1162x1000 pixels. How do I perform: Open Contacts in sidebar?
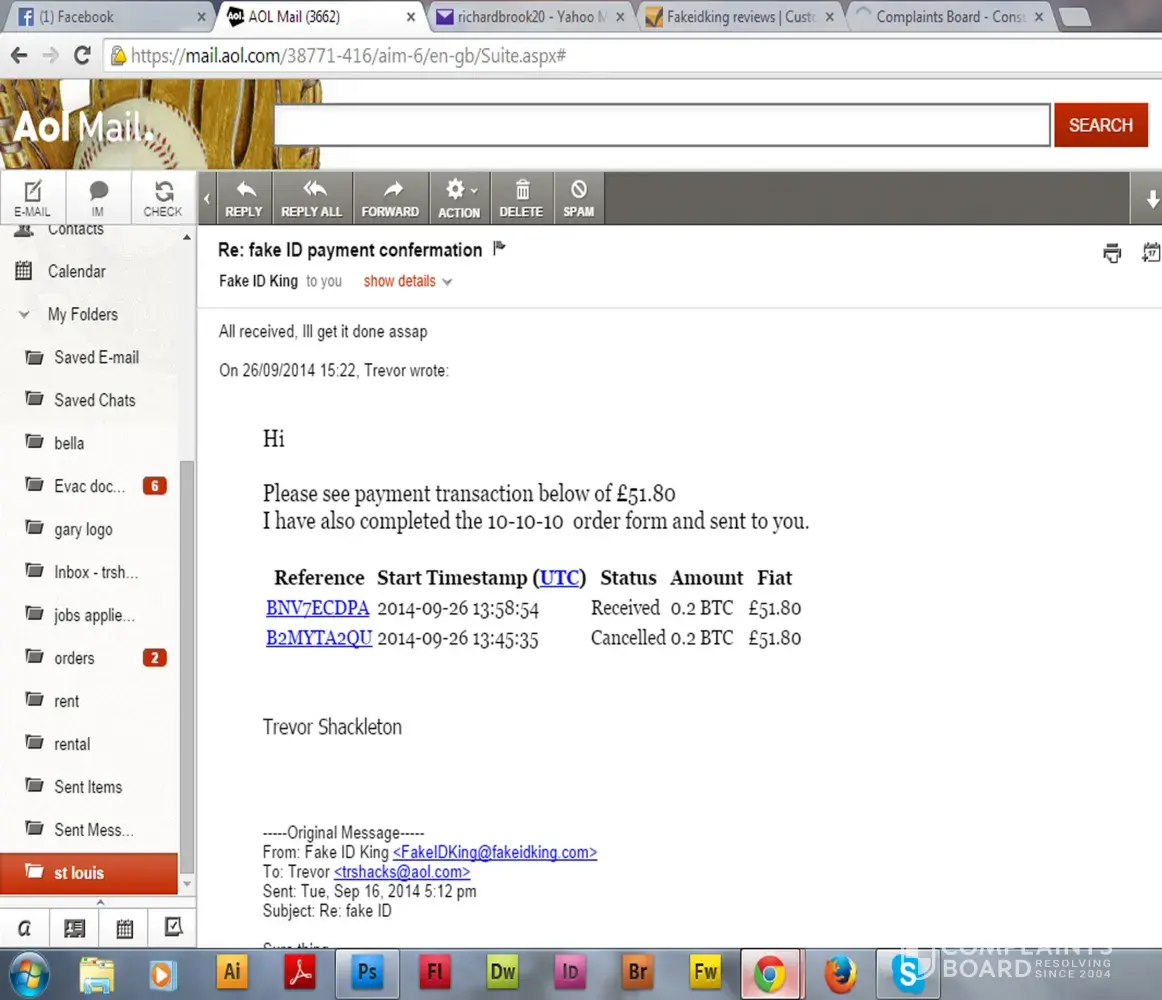coord(76,230)
